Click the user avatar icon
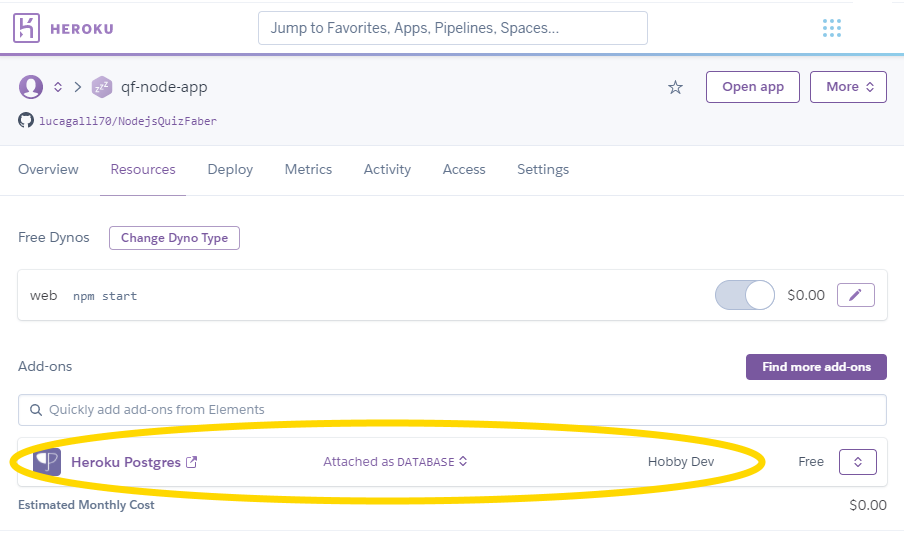The width and height of the screenshot is (904, 533). (x=30, y=87)
